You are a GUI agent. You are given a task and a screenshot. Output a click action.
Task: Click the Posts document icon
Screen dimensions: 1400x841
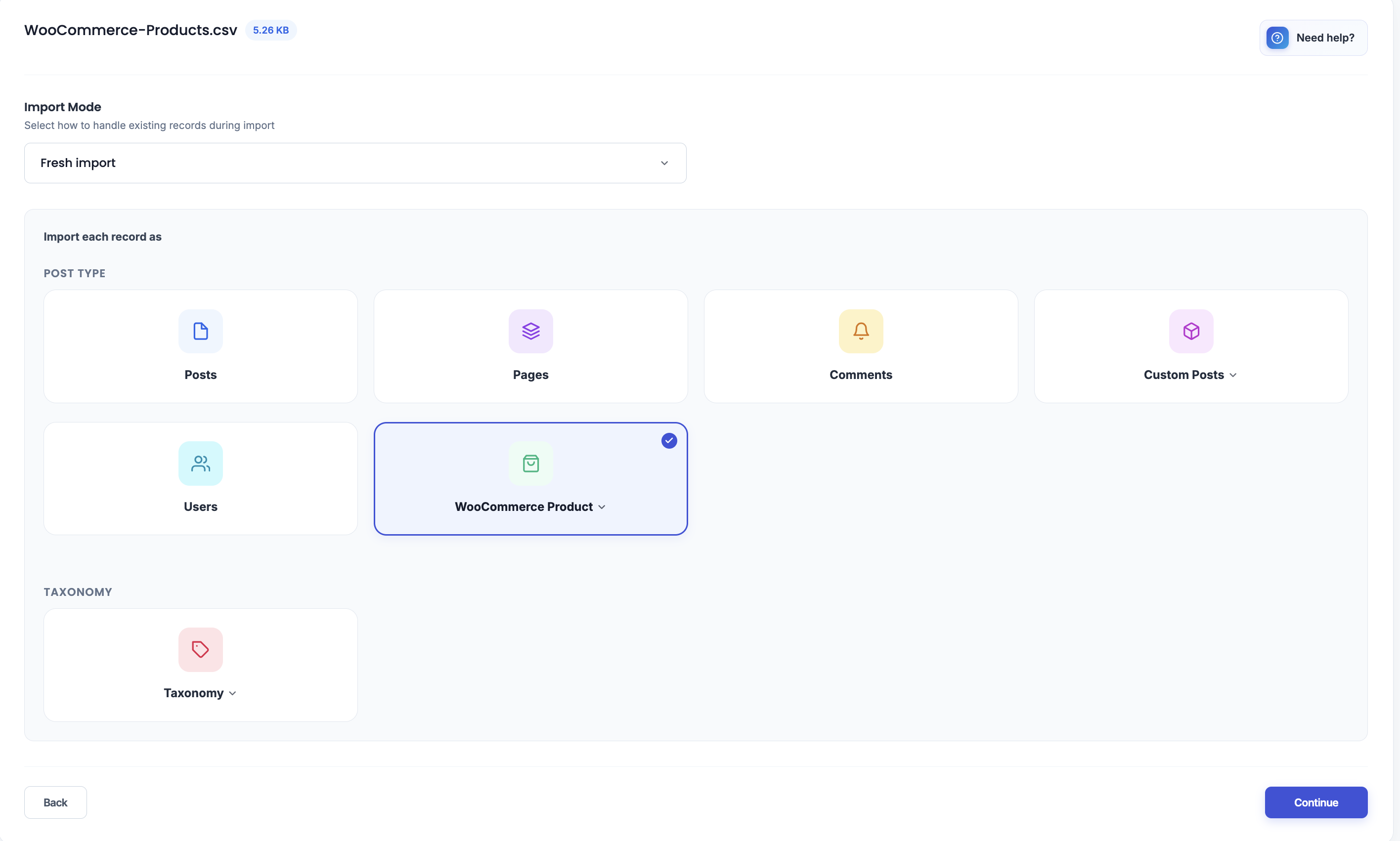[201, 331]
